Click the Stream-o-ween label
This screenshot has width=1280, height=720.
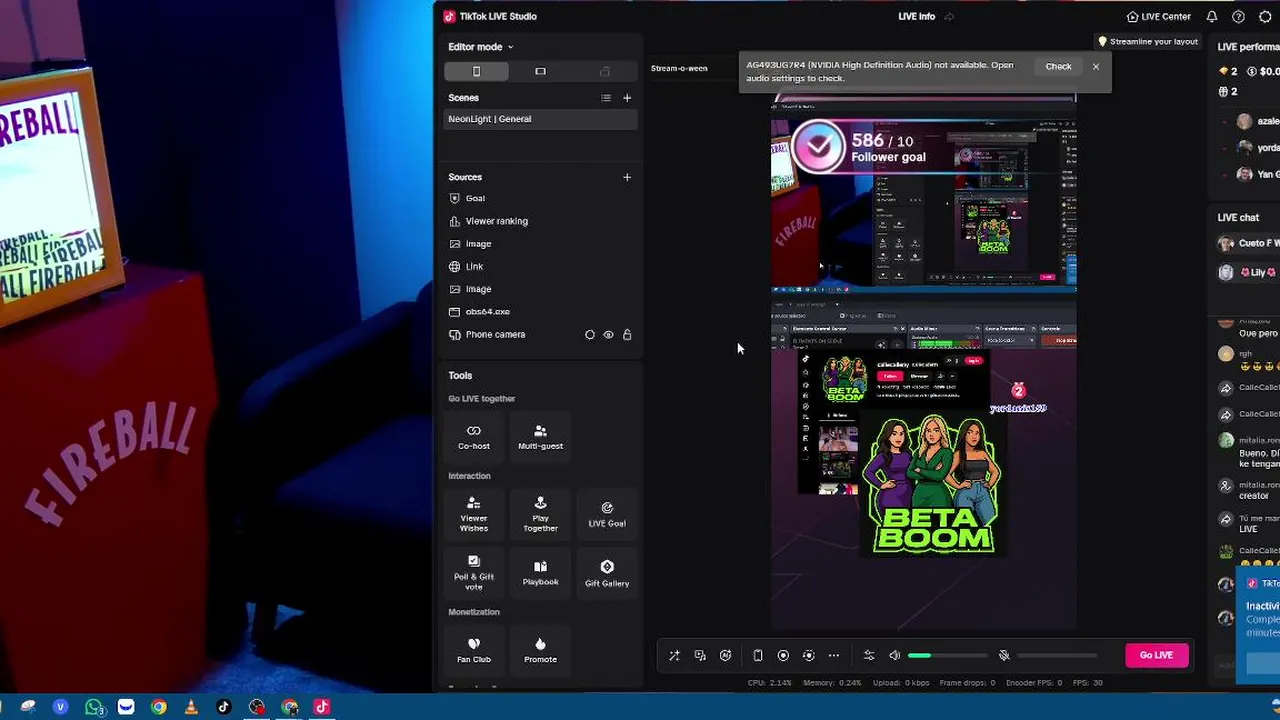pyautogui.click(x=679, y=68)
